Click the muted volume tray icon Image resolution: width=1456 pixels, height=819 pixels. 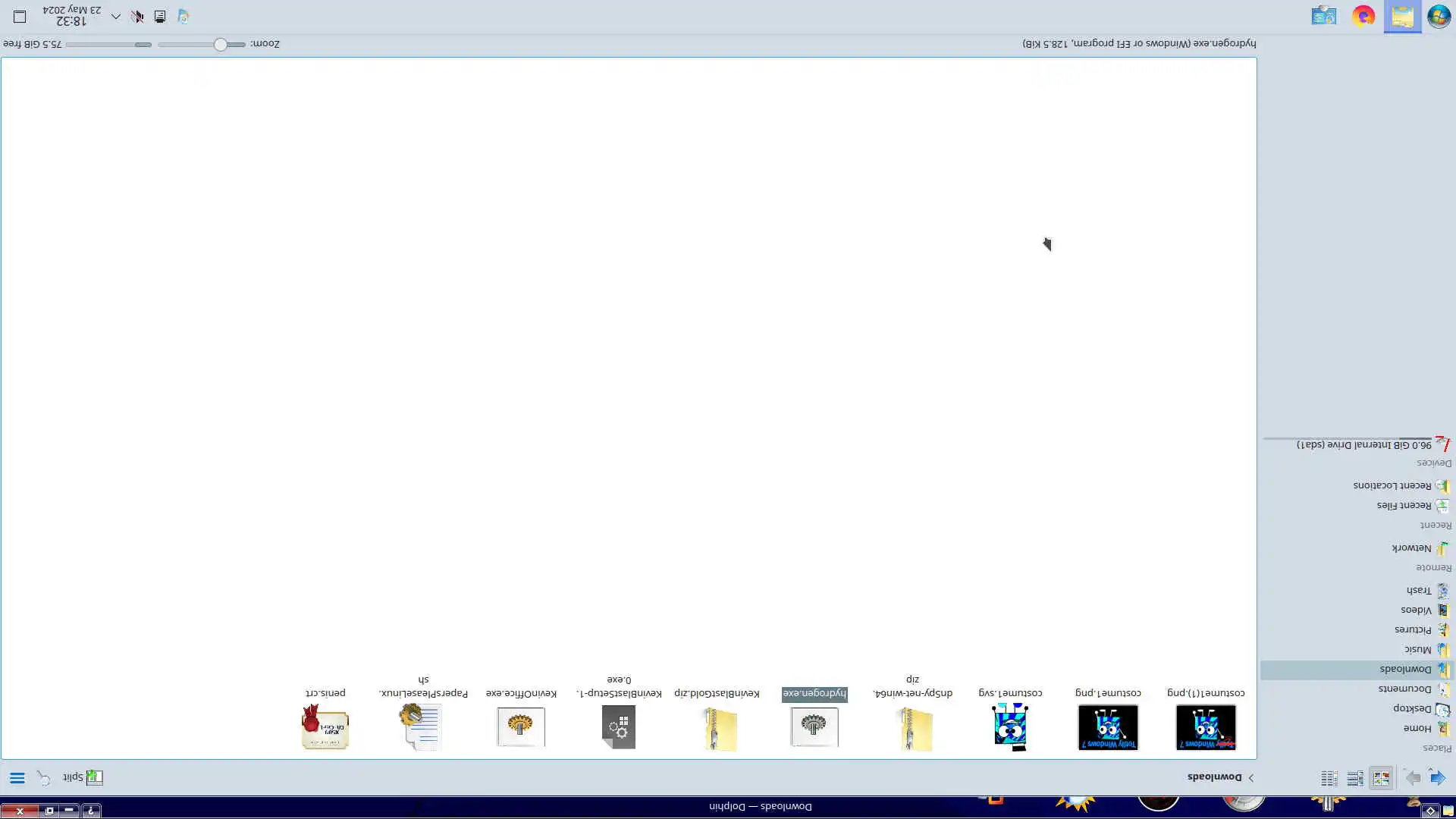coord(137,16)
